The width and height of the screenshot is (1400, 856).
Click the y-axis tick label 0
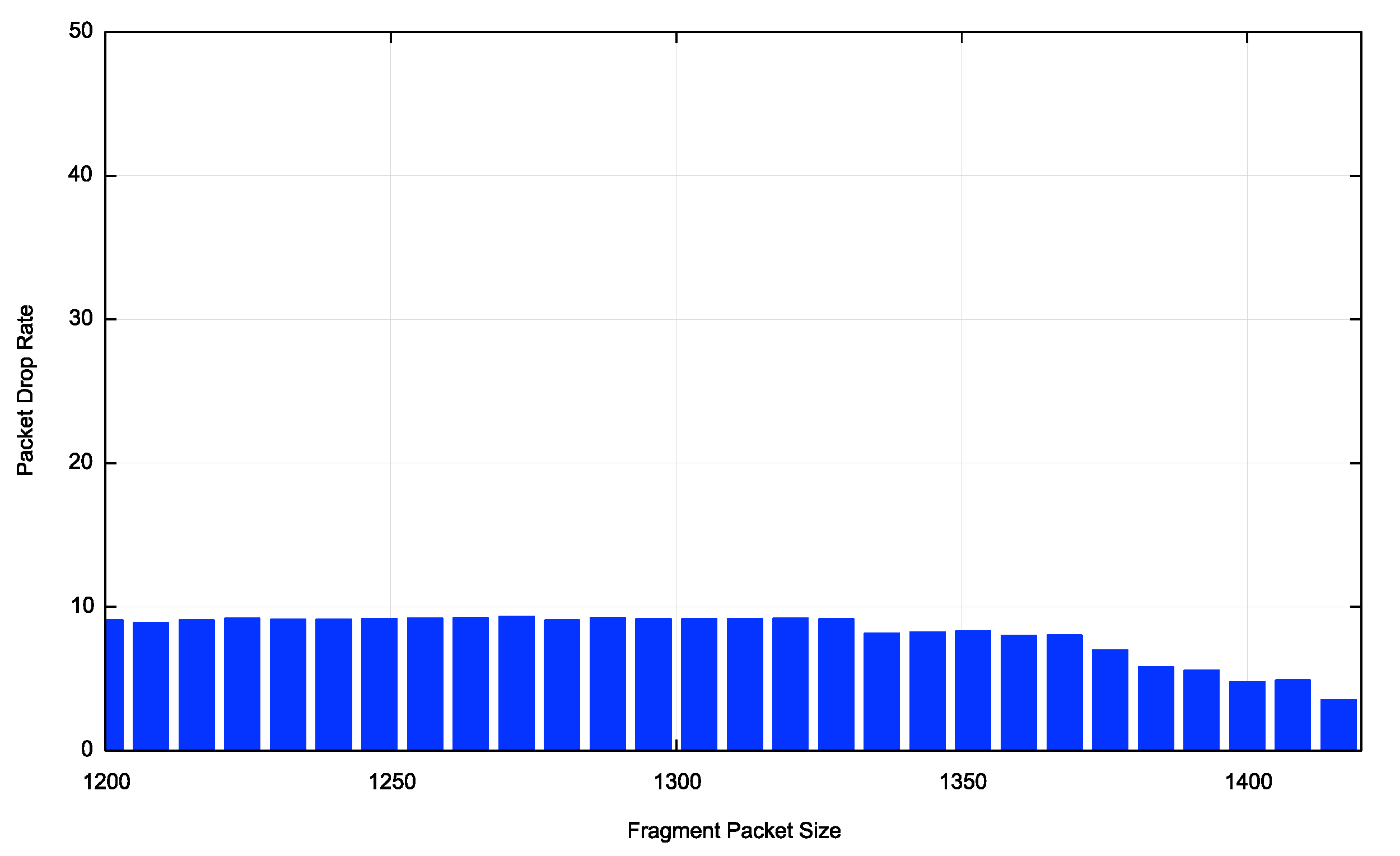86,749
